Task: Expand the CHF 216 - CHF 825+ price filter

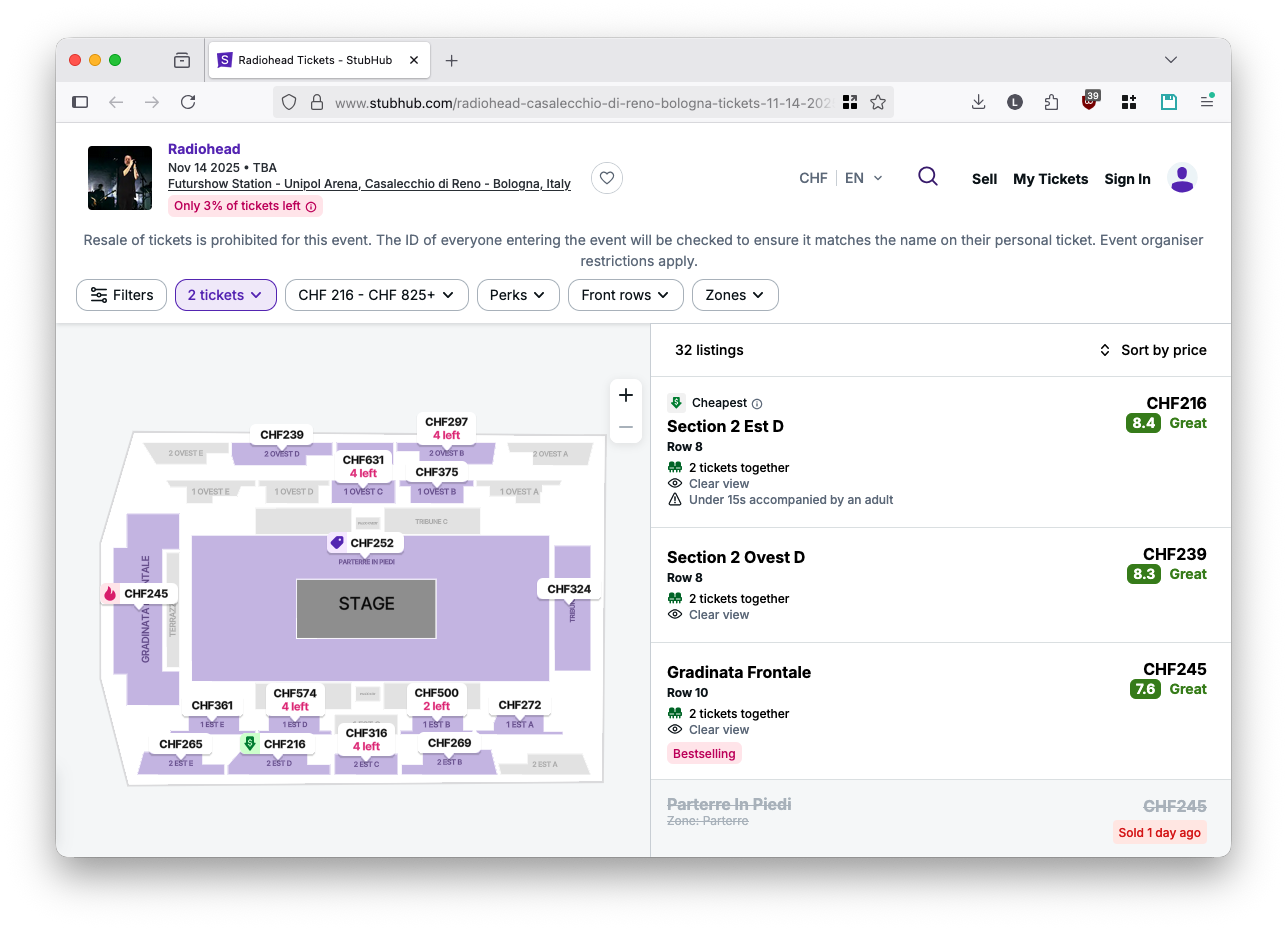Action: pyautogui.click(x=376, y=295)
